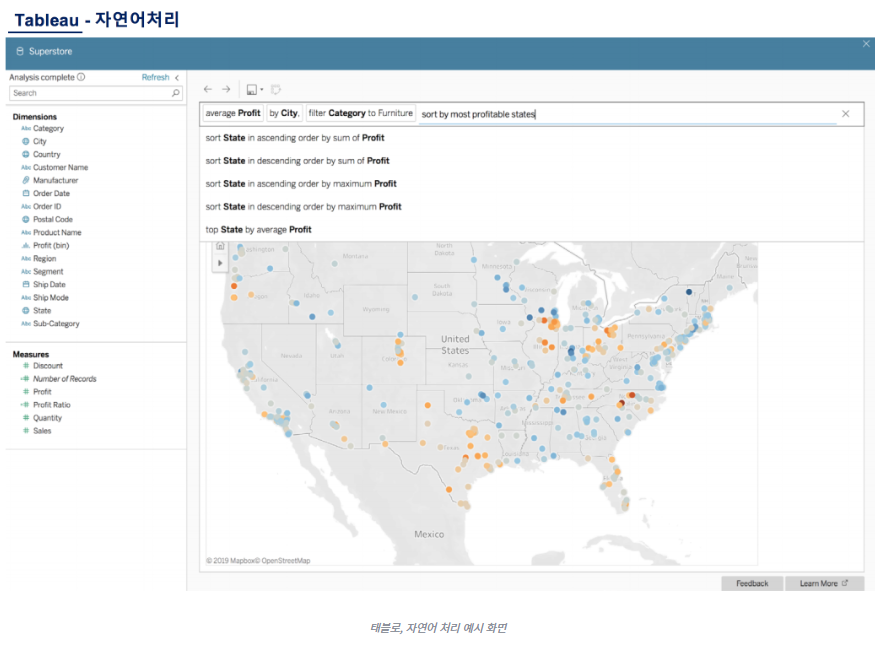875x646 pixels.
Task: Clear the query with the X icon
Action: pos(845,114)
